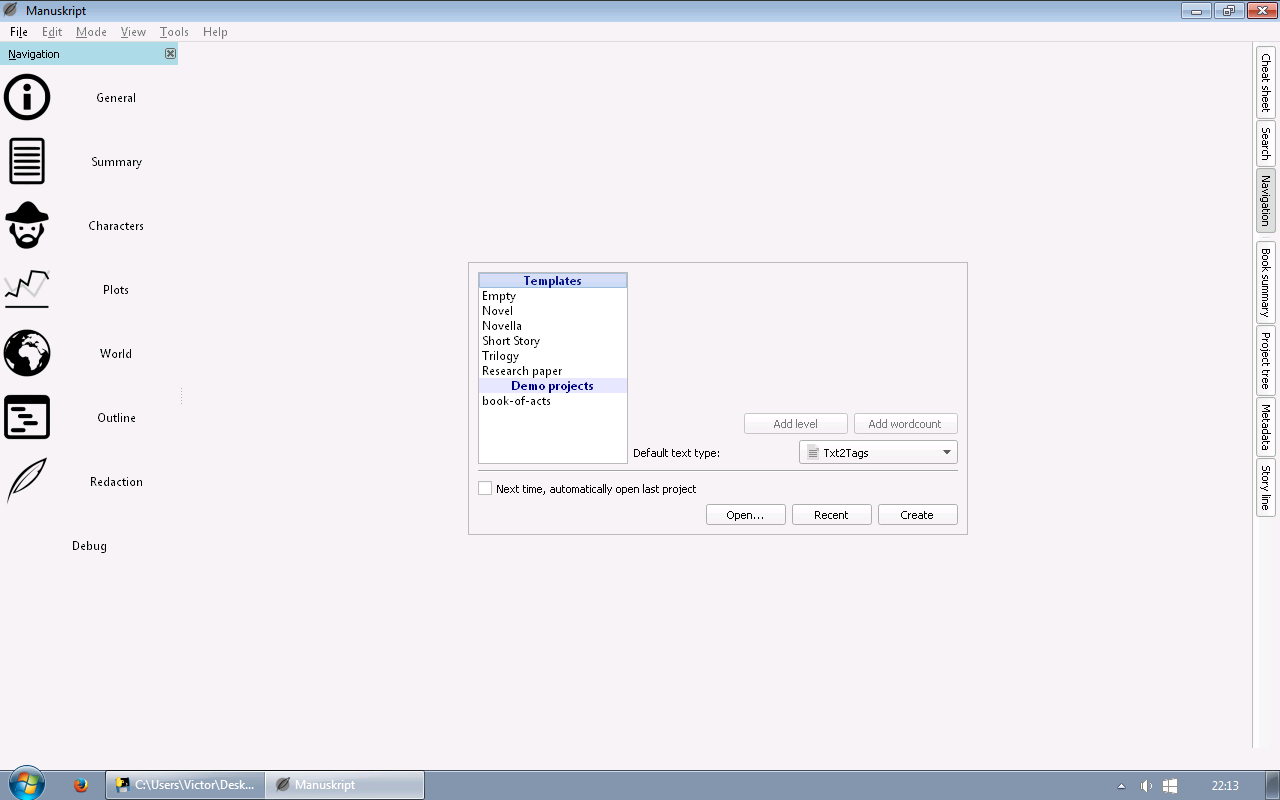Toggle the Book summary side tab
Screen dimensions: 1280x800
click(x=1266, y=283)
